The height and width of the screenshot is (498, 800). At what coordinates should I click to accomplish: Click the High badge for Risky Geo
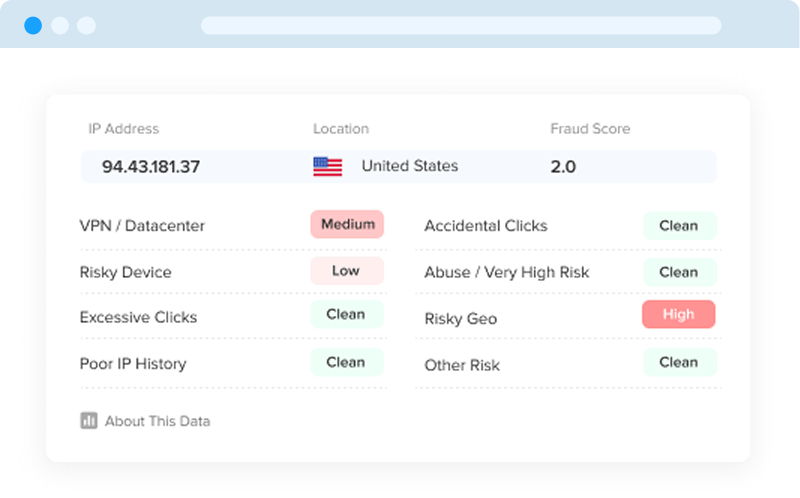(x=679, y=314)
